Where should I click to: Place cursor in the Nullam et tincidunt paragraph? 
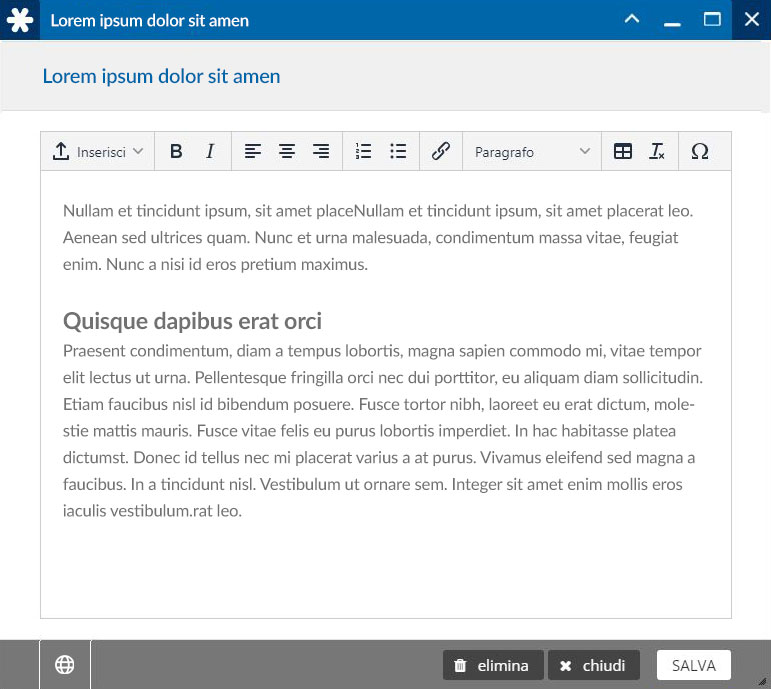tap(378, 238)
